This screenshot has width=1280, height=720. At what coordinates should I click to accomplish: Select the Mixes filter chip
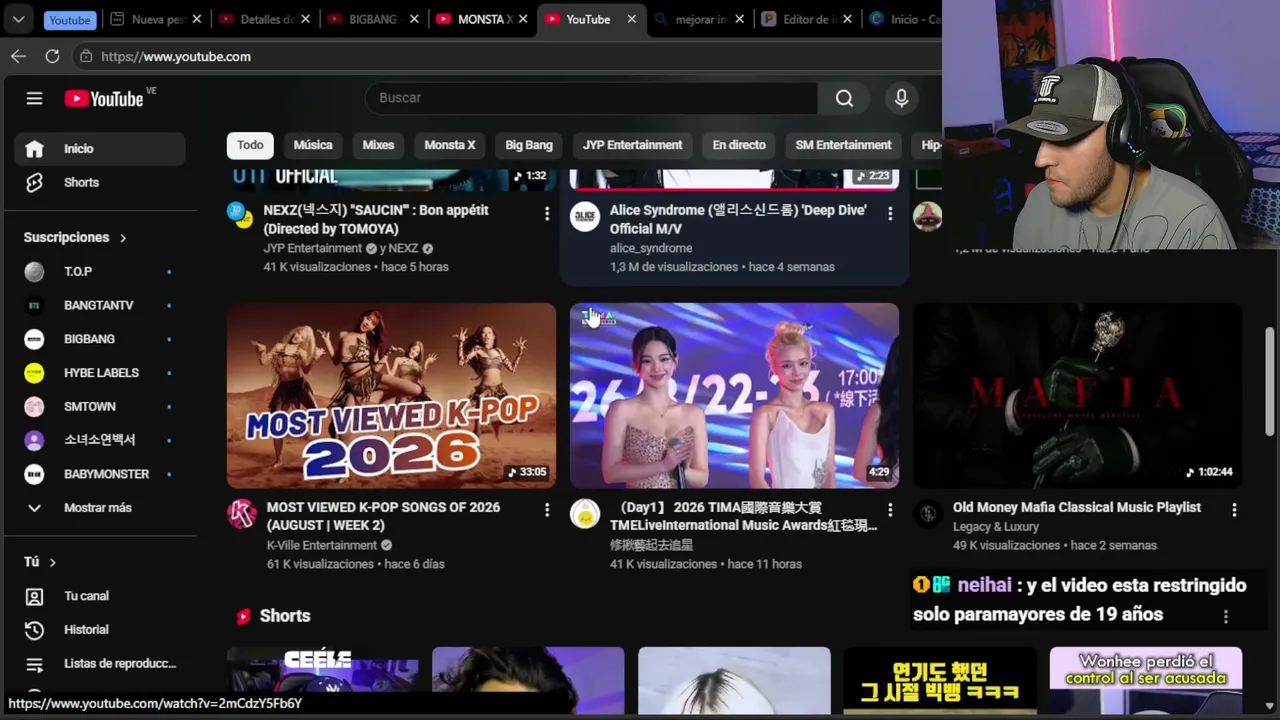click(378, 145)
